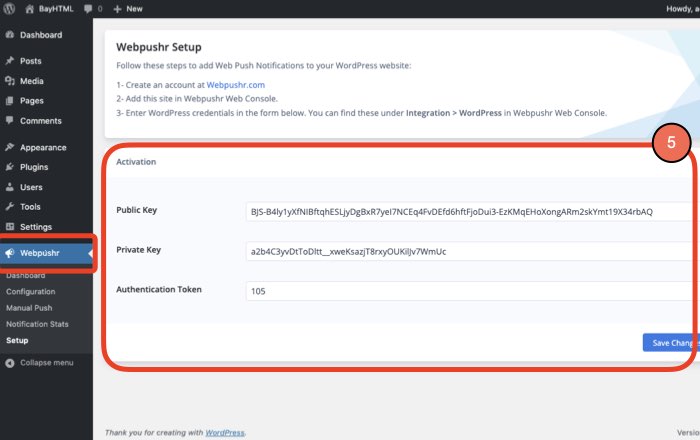Click Collapse menu text
This screenshot has height=440, width=700.
(x=46, y=363)
